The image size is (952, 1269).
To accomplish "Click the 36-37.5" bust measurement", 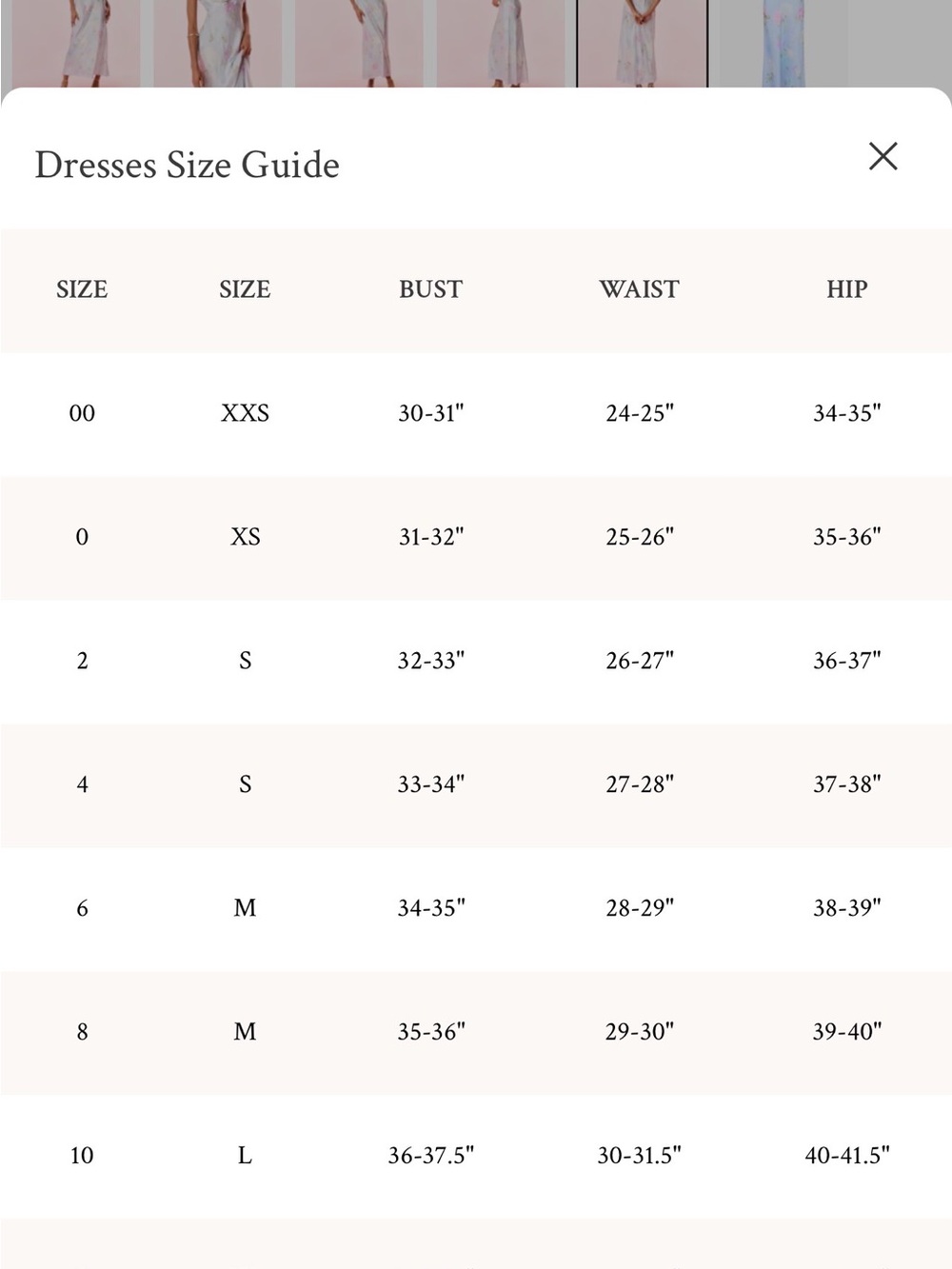I will [x=430, y=1156].
